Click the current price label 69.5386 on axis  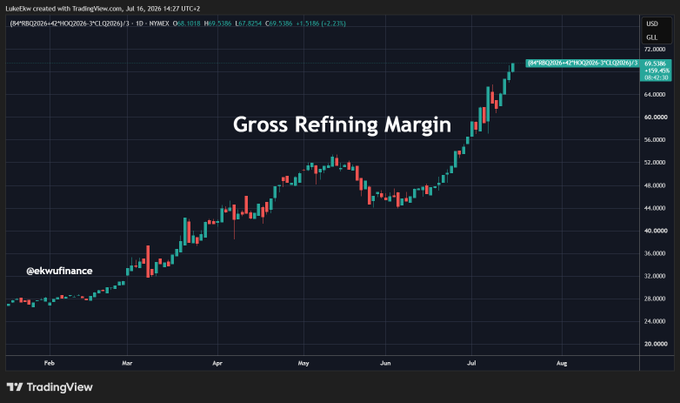[x=655, y=63]
